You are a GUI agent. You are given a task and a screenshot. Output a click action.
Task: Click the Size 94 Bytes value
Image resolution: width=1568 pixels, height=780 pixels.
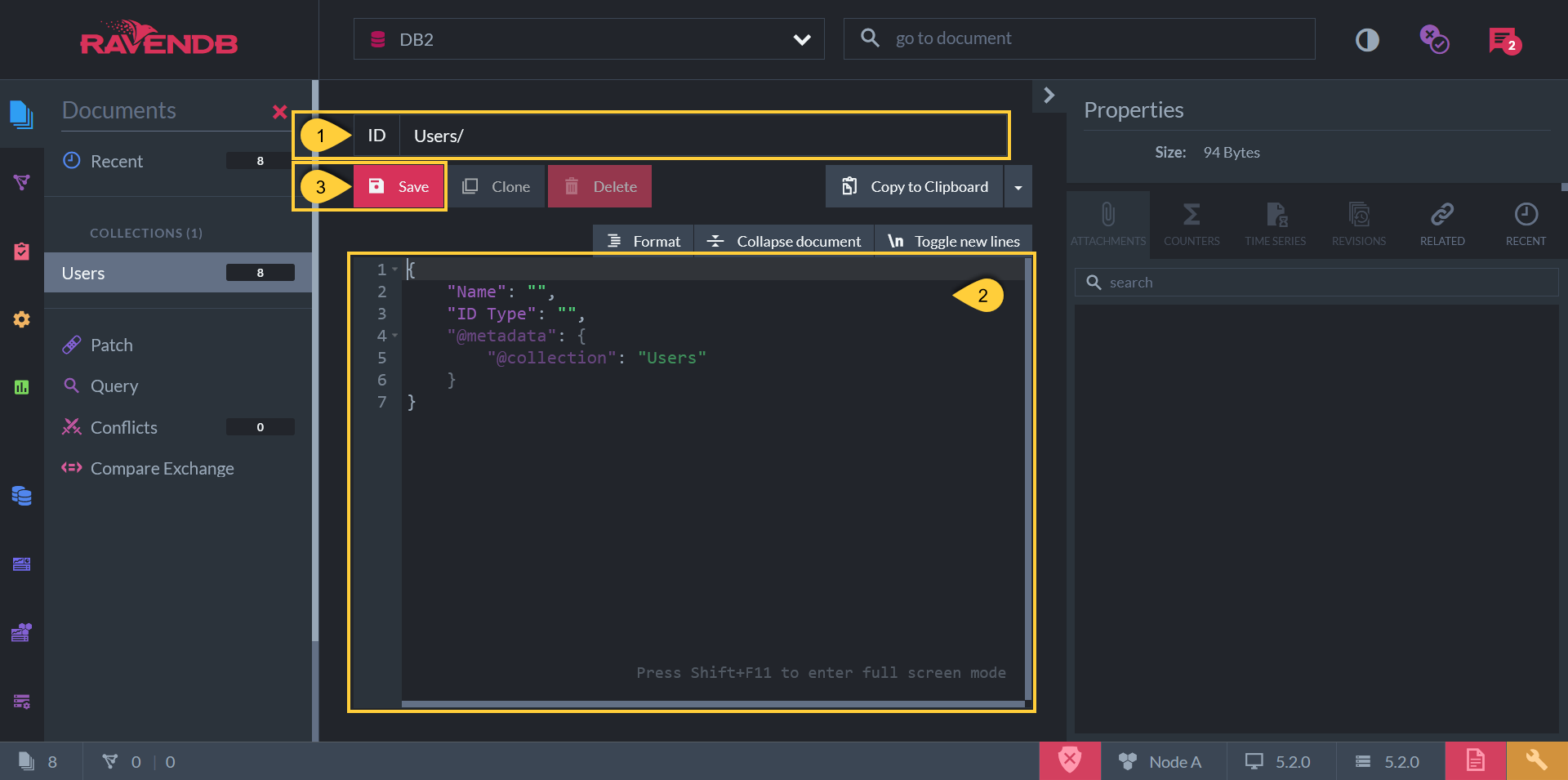point(1232,153)
